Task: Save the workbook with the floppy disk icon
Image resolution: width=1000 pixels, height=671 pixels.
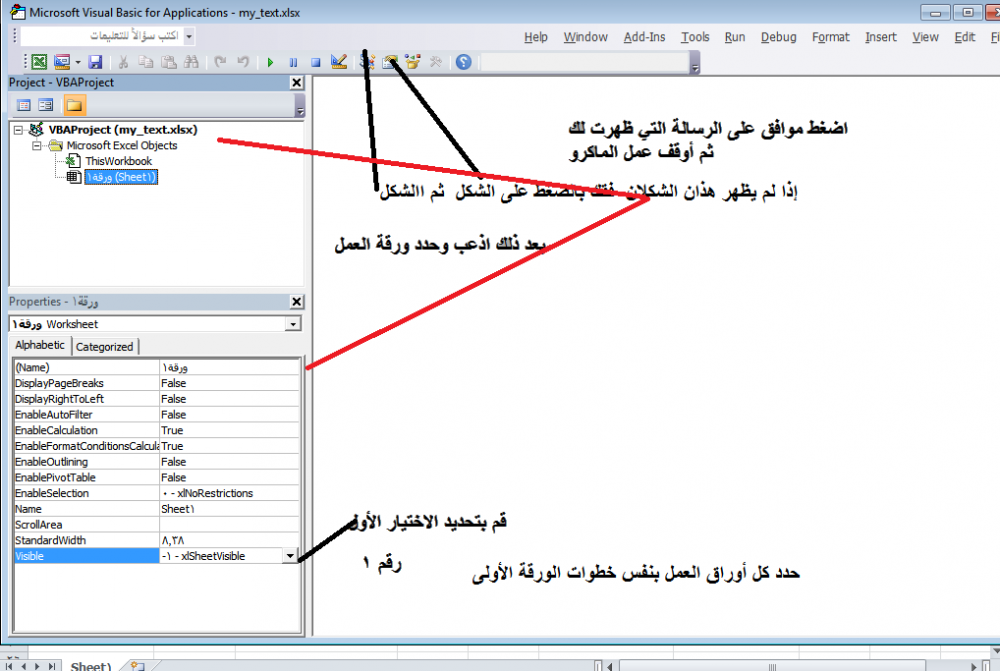Action: [95, 62]
